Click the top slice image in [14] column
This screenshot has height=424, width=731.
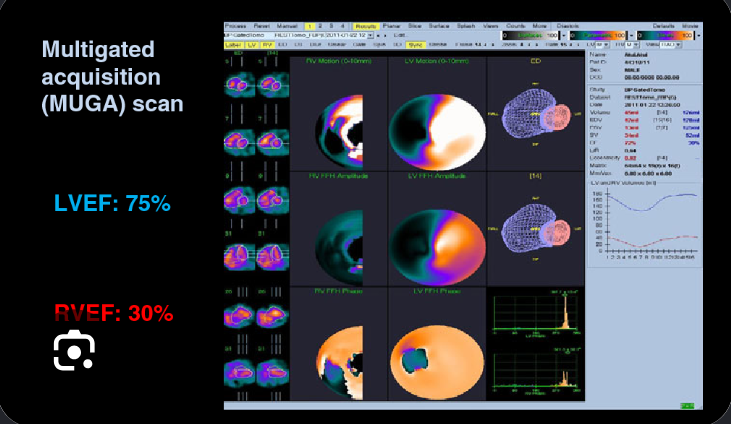273,85
